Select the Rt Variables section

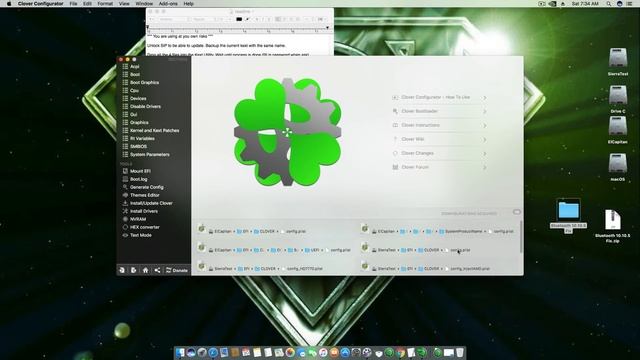coord(142,138)
